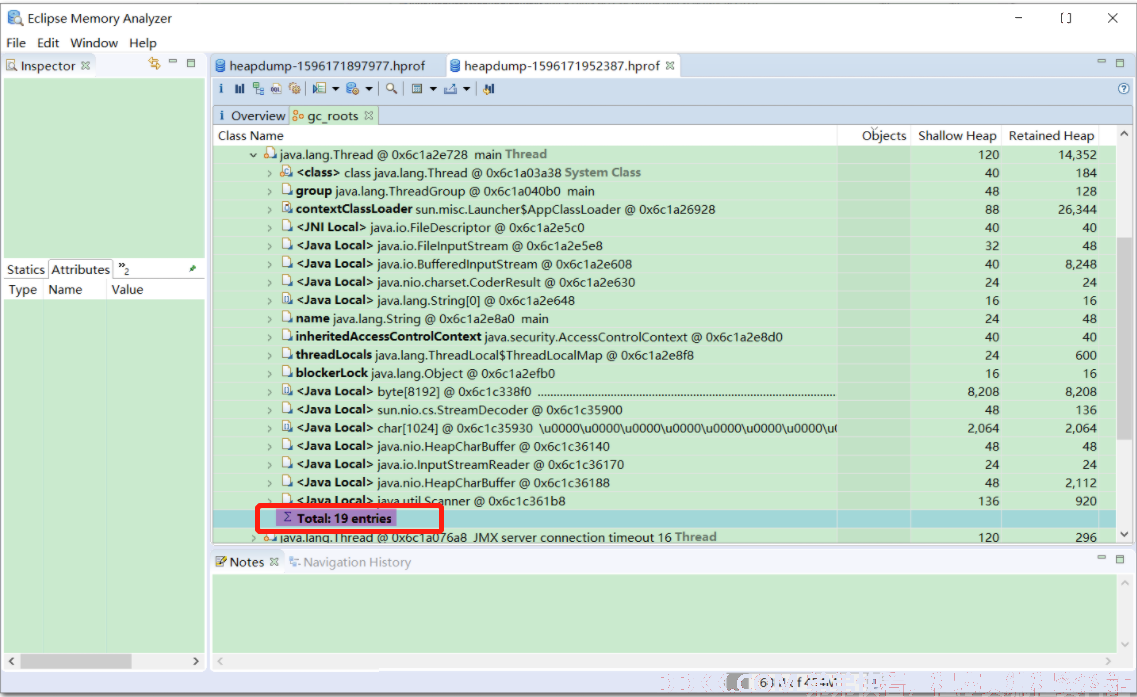1137x697 pixels.
Task: Show hidden Inspector tabs overflow chevron
Action: (124, 268)
